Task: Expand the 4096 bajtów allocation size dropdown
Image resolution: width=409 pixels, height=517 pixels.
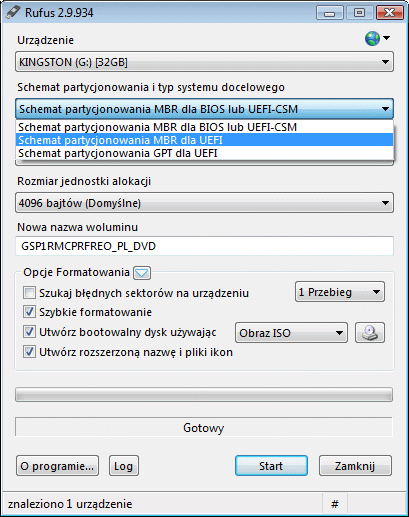Action: pos(204,203)
